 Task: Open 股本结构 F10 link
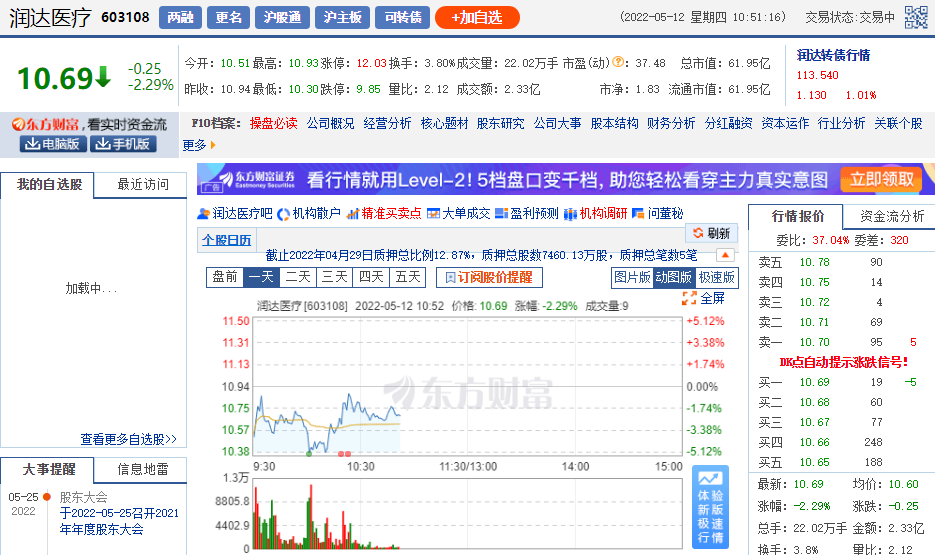[615, 123]
